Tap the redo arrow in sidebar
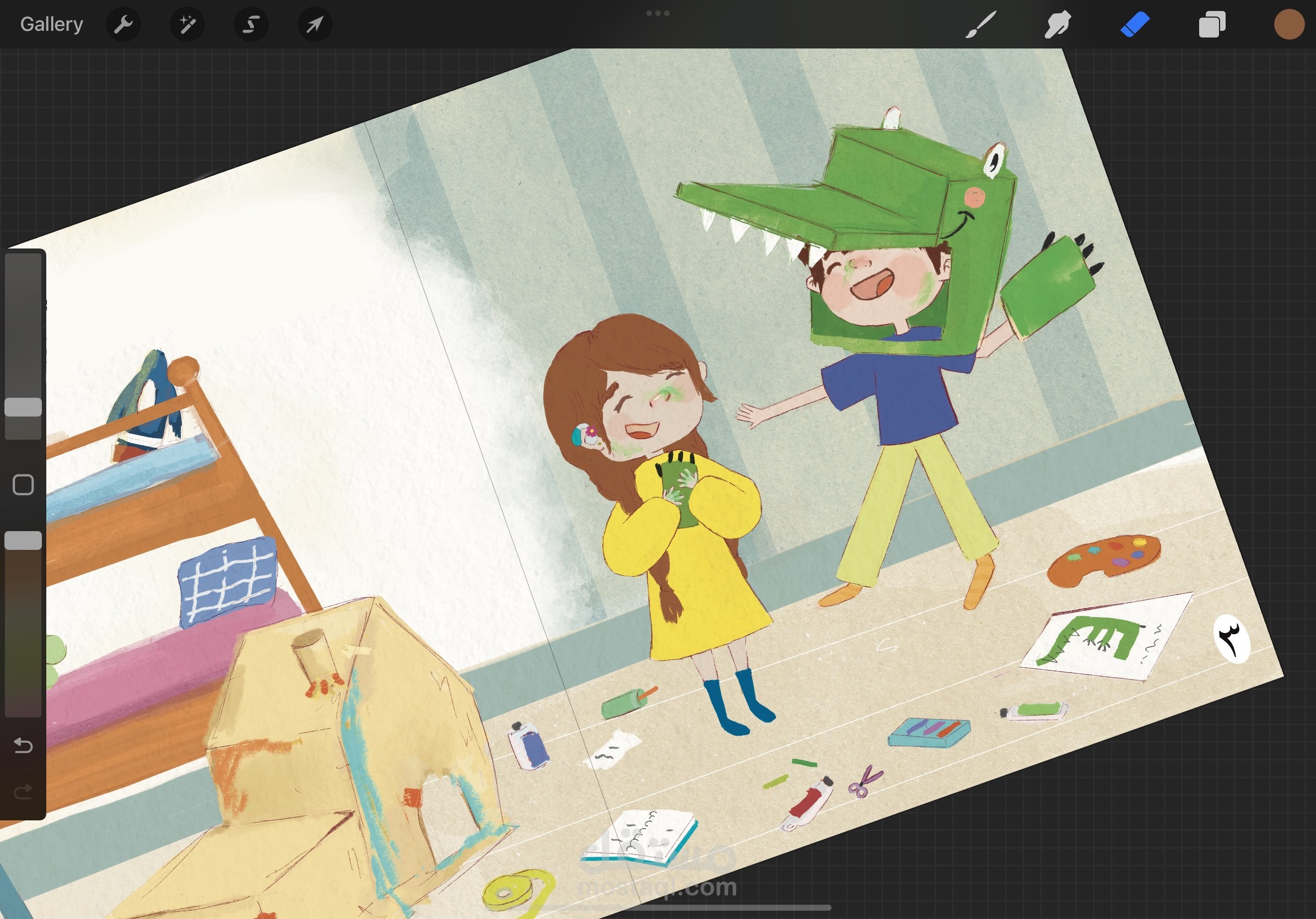1316x919 pixels. 23,792
